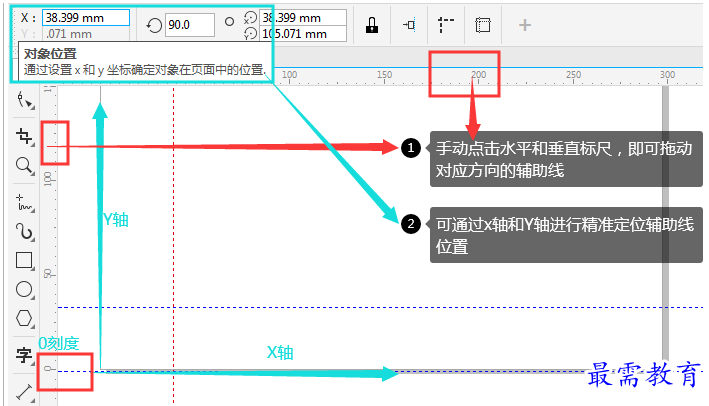Select the Ellipse tool
Image resolution: width=709 pixels, height=406 pixels.
click(x=24, y=289)
